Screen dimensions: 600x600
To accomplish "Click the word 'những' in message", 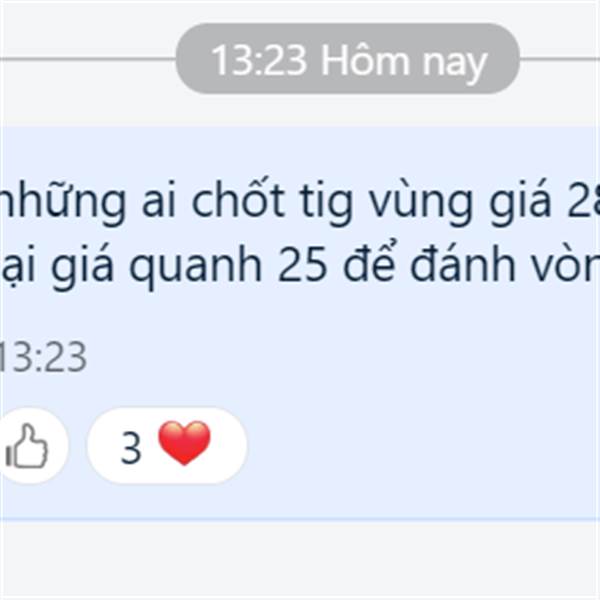I will [63, 202].
